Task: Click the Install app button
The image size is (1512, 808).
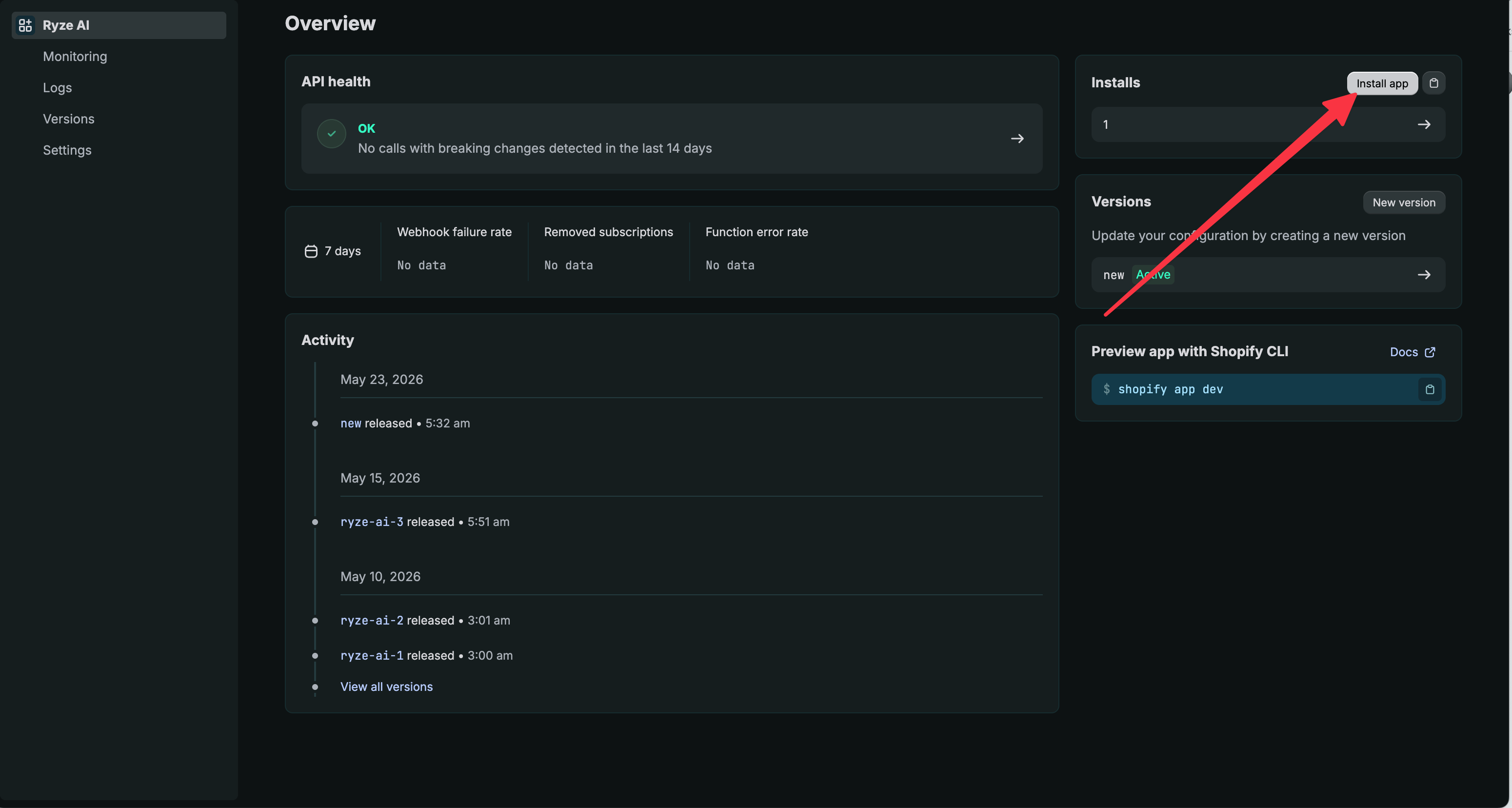Action: (1382, 83)
